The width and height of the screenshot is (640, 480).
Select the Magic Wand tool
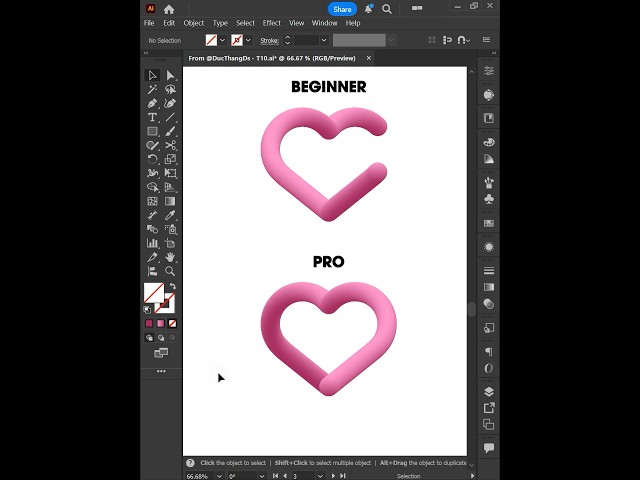[x=152, y=89]
